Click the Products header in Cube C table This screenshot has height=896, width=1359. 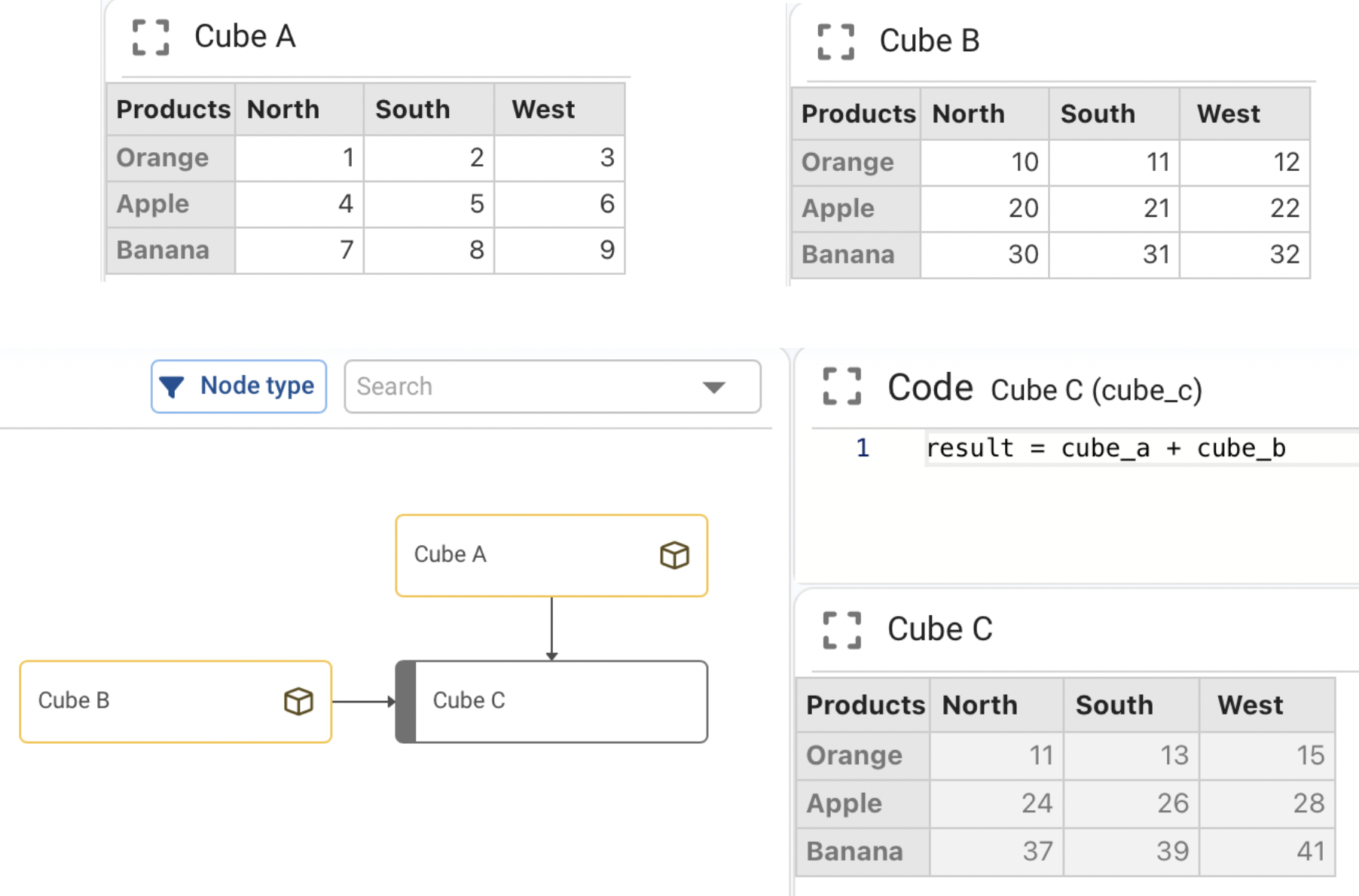click(863, 706)
